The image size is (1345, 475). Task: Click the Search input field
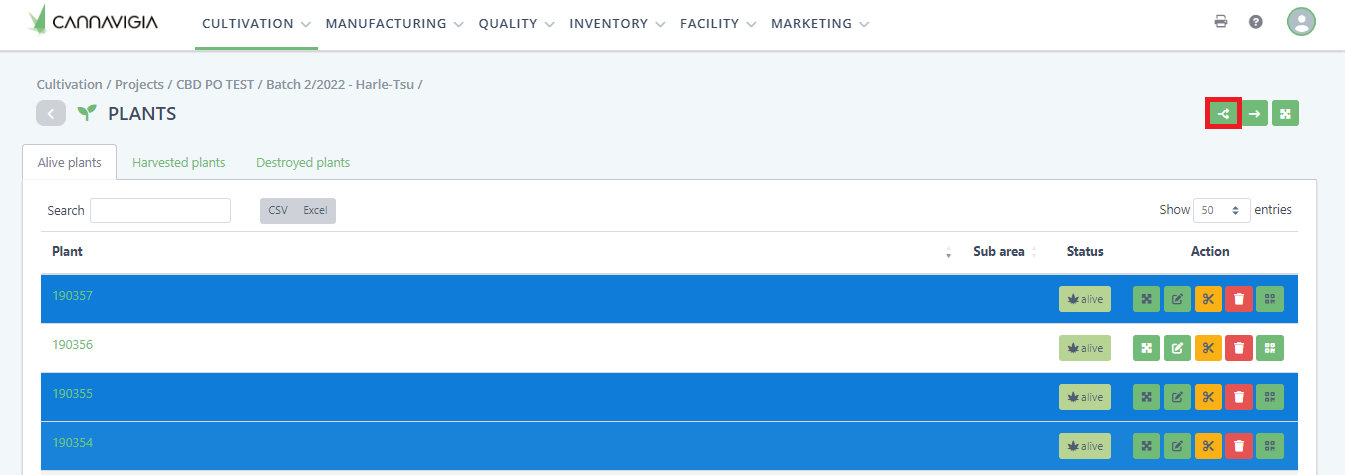160,210
